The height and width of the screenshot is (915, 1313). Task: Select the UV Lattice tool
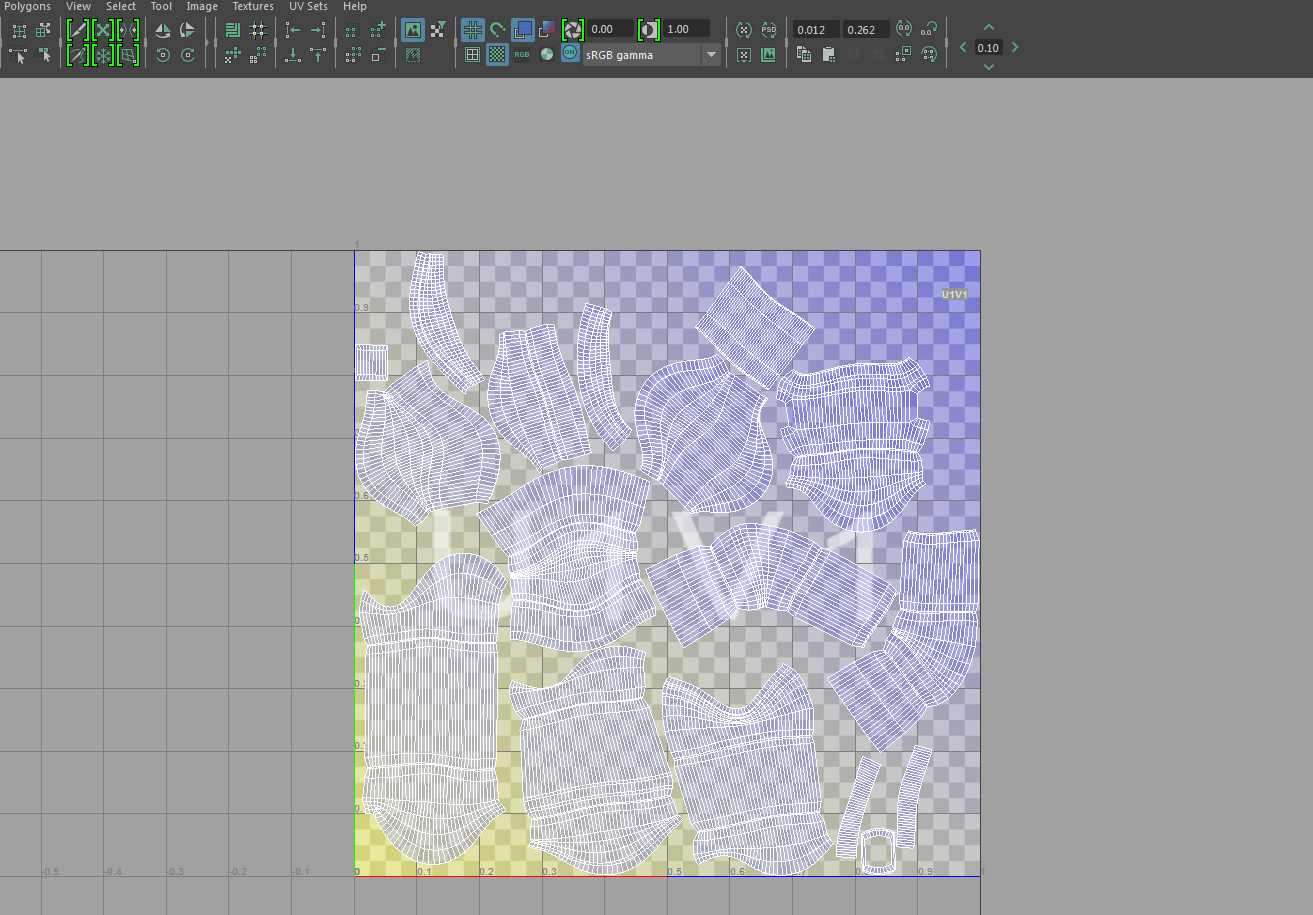tap(19, 30)
